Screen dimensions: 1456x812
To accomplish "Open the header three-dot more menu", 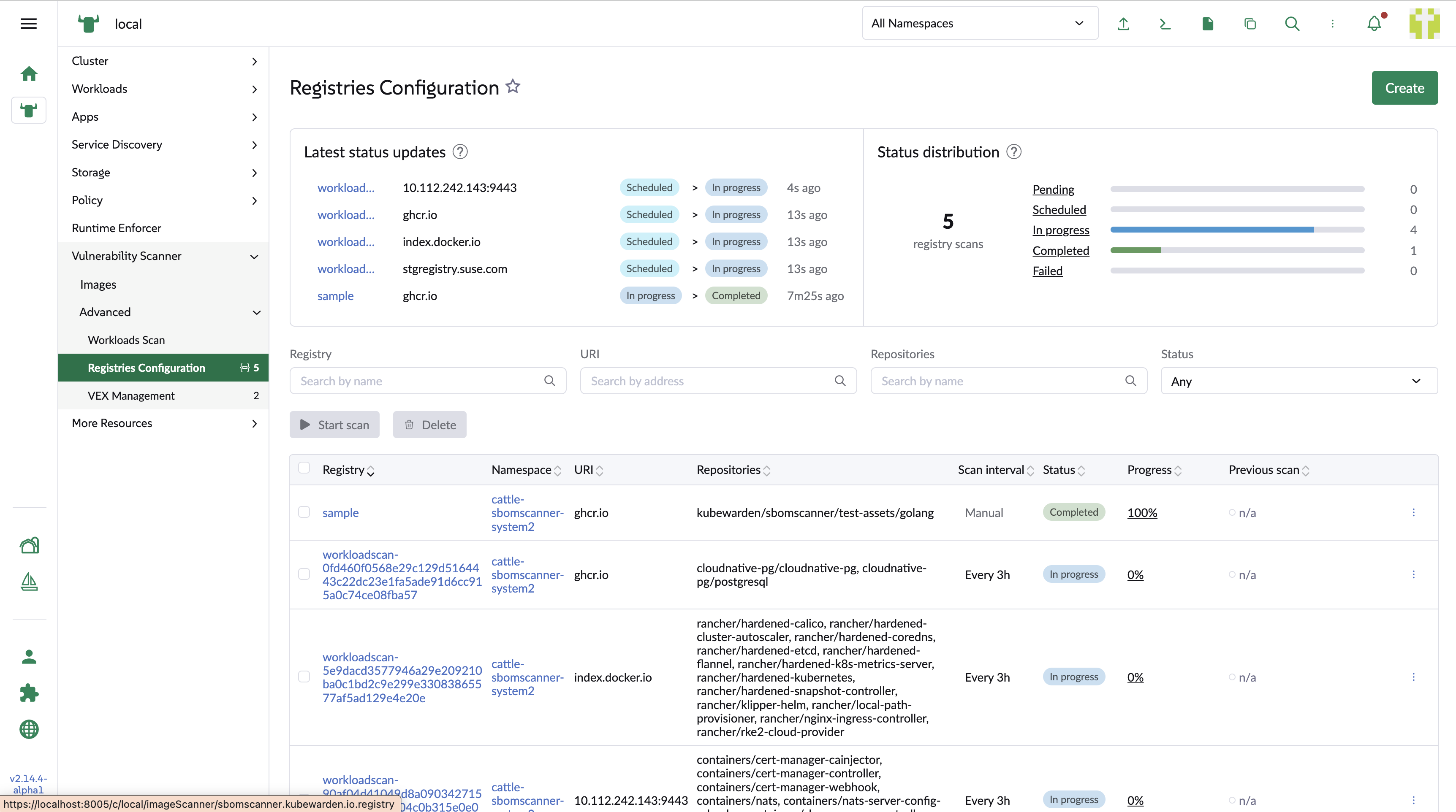I will pyautogui.click(x=1332, y=24).
